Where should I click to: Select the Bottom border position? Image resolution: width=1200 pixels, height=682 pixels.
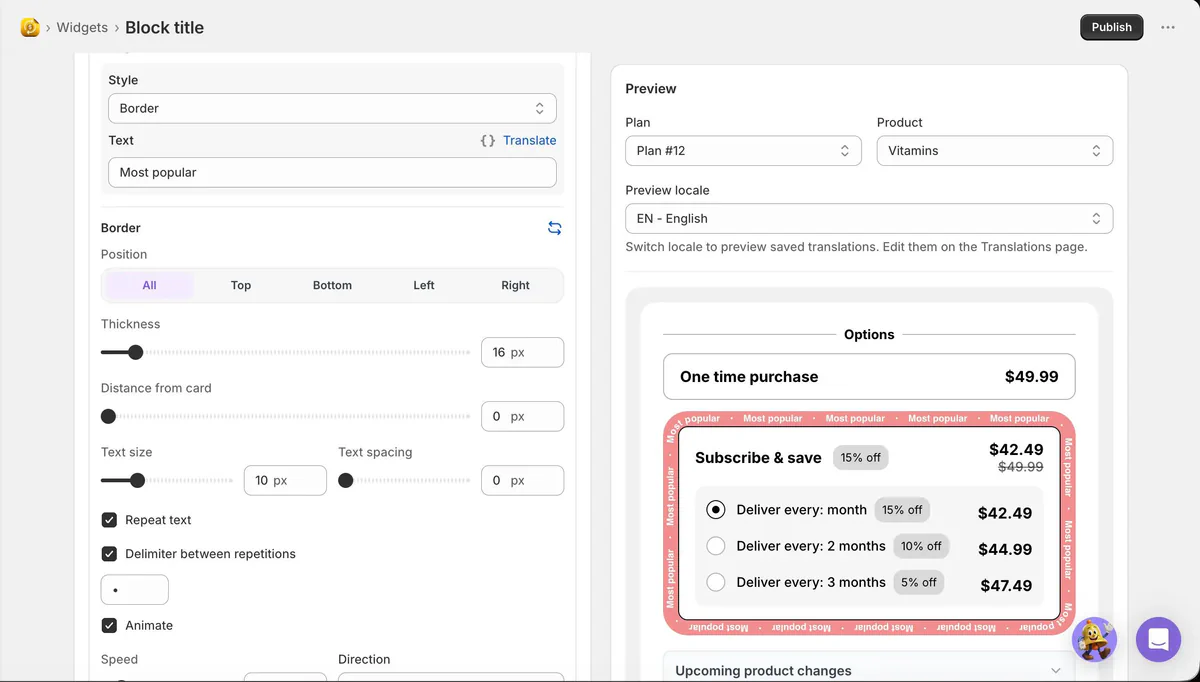[332, 285]
